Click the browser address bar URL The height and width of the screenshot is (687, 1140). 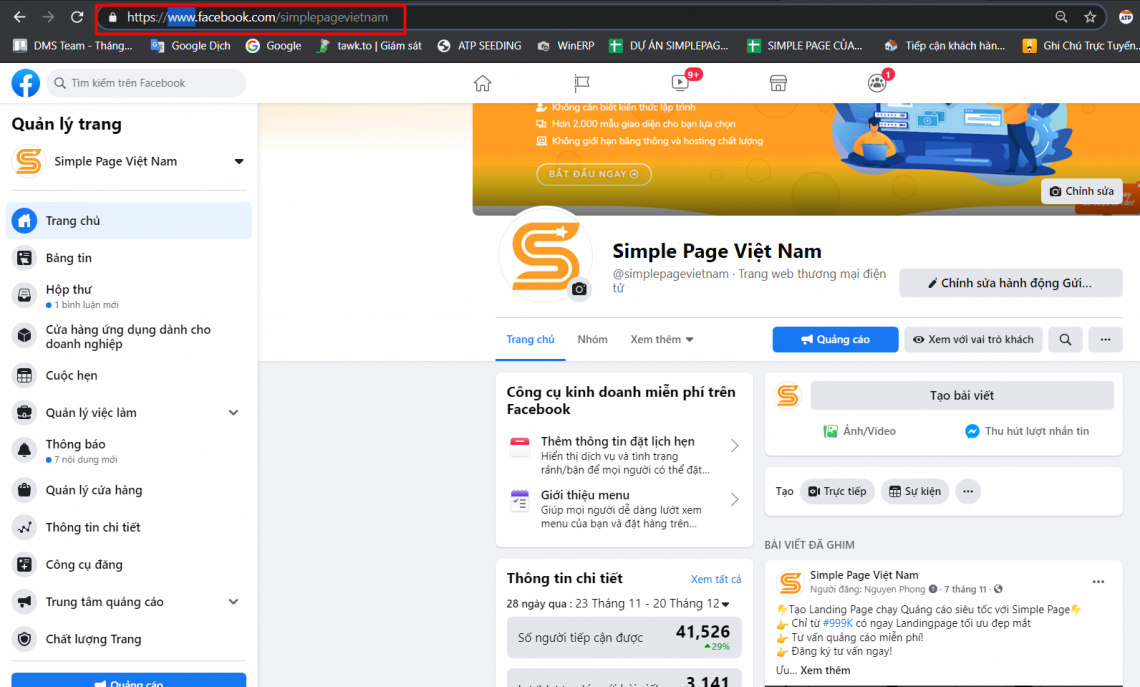pos(257,17)
